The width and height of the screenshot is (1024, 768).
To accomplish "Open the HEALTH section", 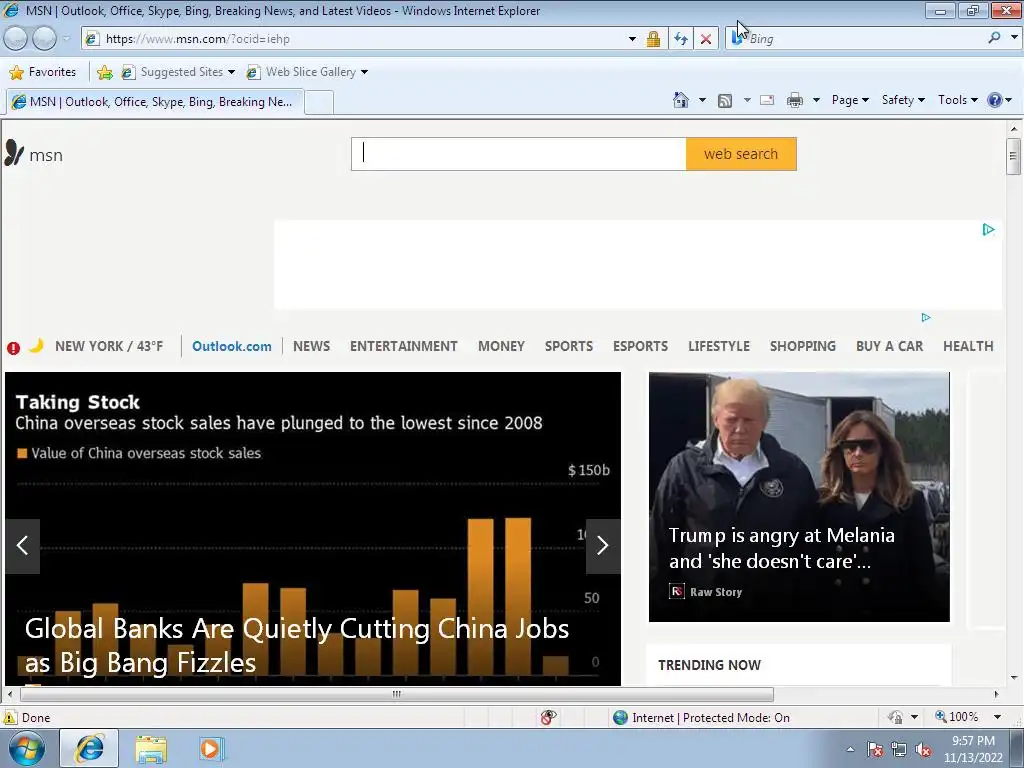I will coord(968,346).
